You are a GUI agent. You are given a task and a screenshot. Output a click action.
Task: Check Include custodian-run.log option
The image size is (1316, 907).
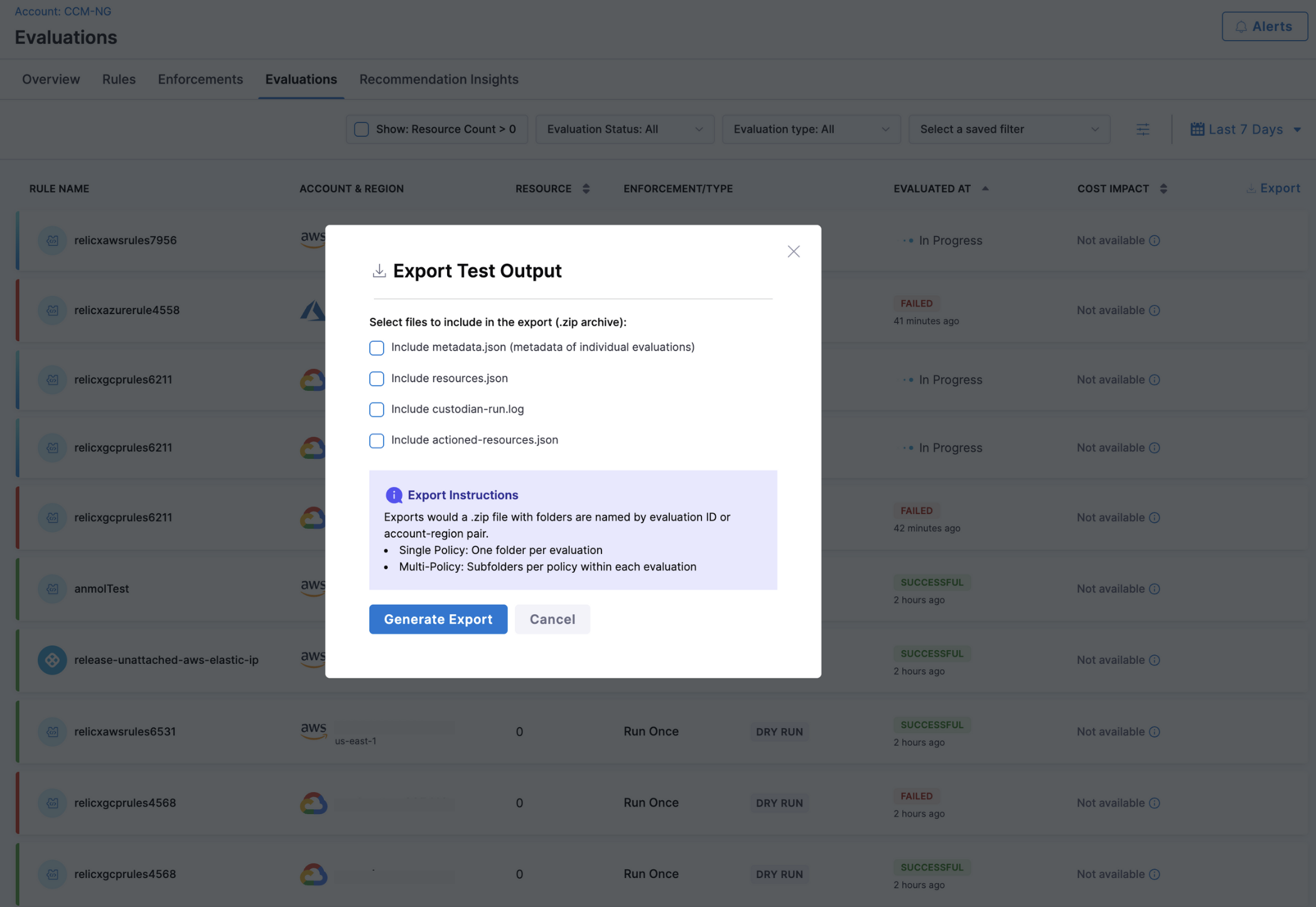[x=376, y=410]
